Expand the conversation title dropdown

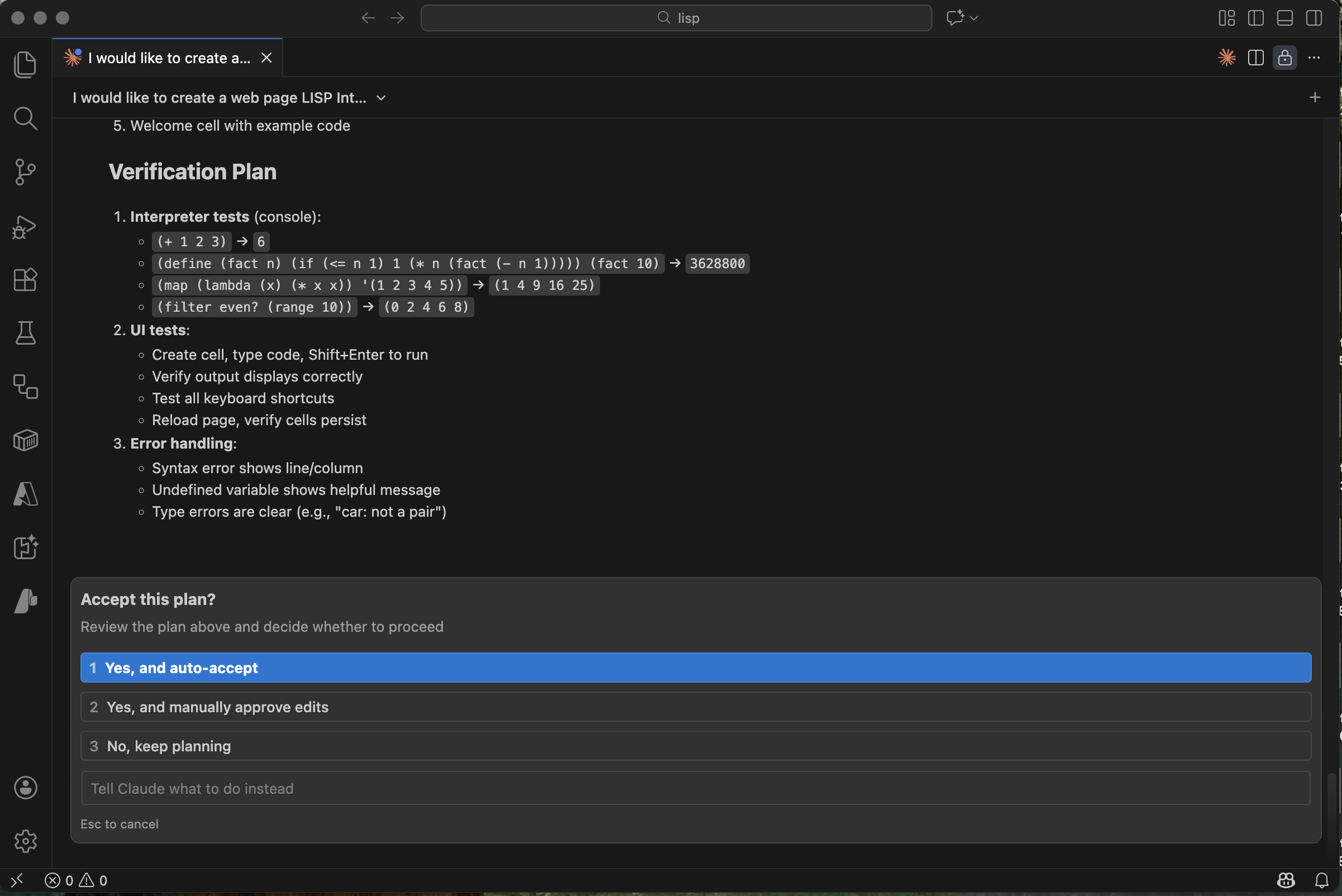[381, 98]
